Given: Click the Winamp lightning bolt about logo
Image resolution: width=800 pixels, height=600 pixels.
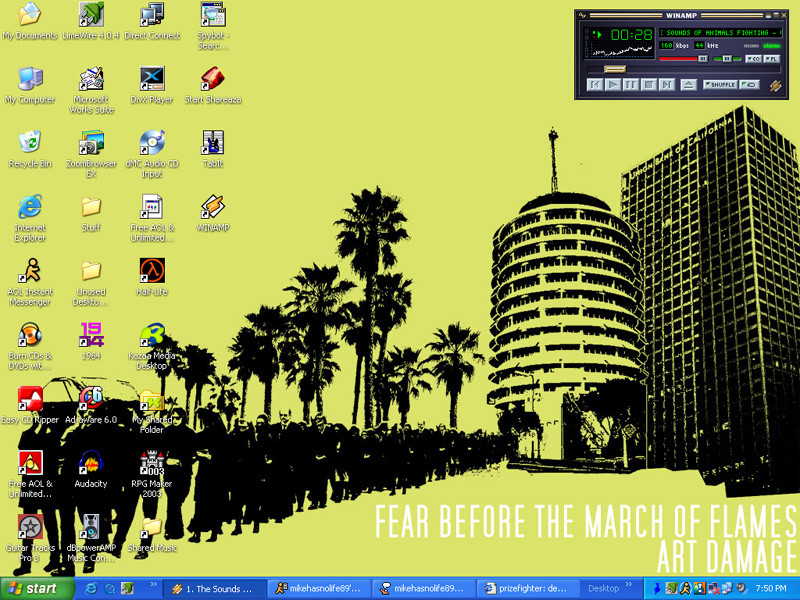Looking at the screenshot, I should tap(776, 85).
